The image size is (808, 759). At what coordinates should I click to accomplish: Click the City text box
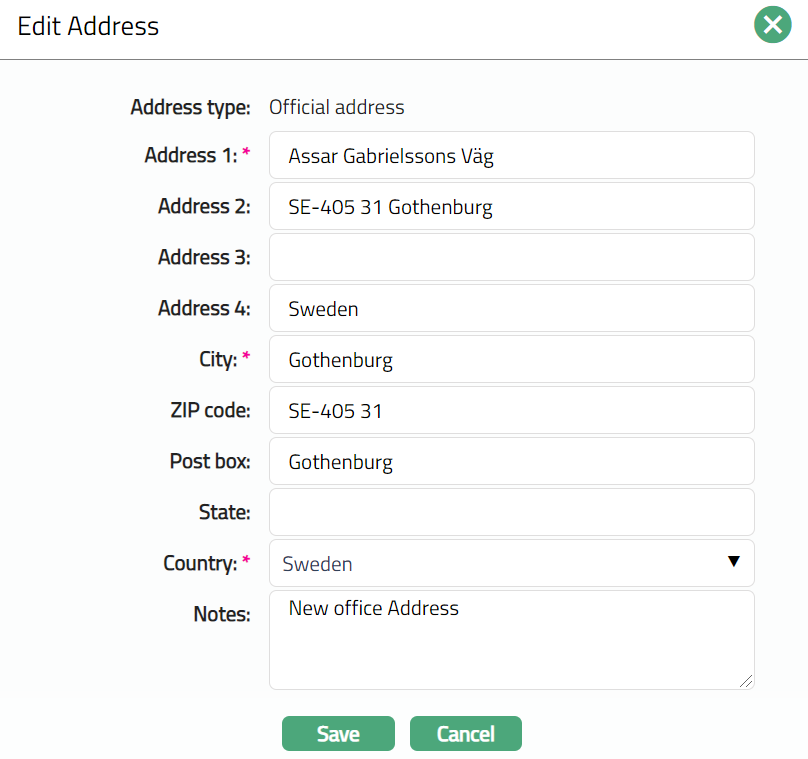511,360
